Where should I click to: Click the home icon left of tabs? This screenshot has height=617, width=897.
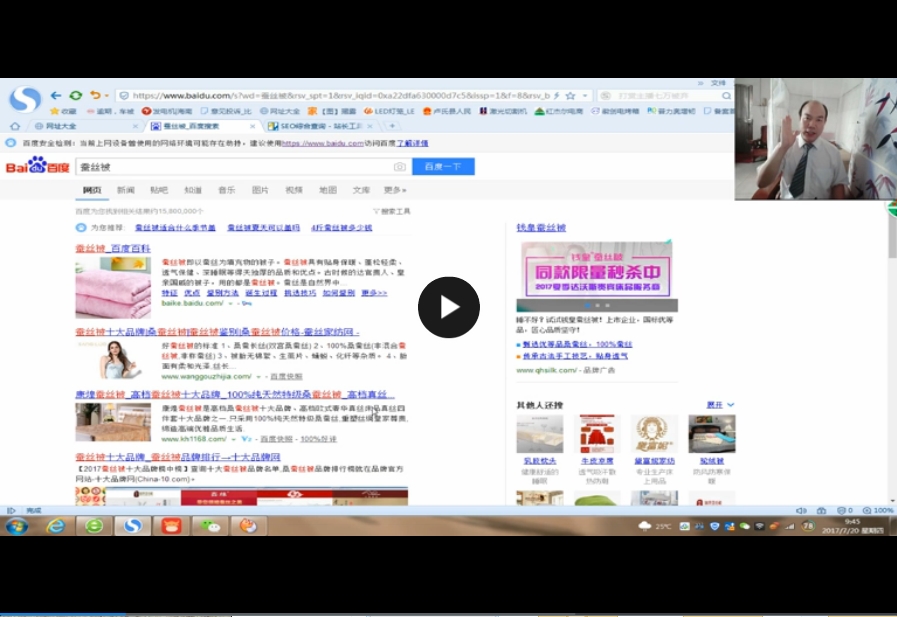[x=15, y=126]
